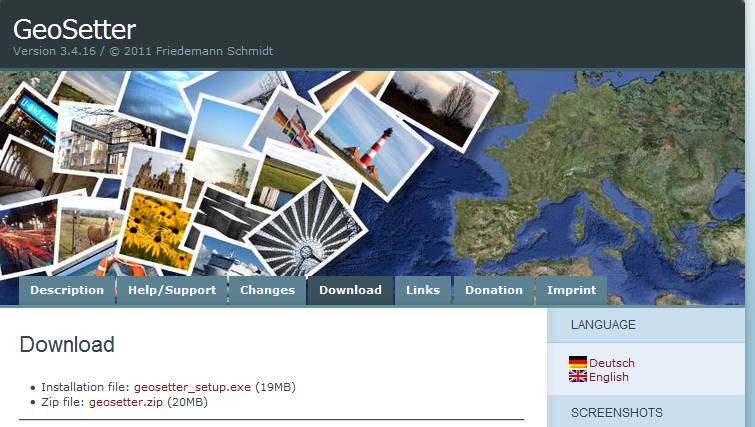Click the German flag icon

(577, 362)
